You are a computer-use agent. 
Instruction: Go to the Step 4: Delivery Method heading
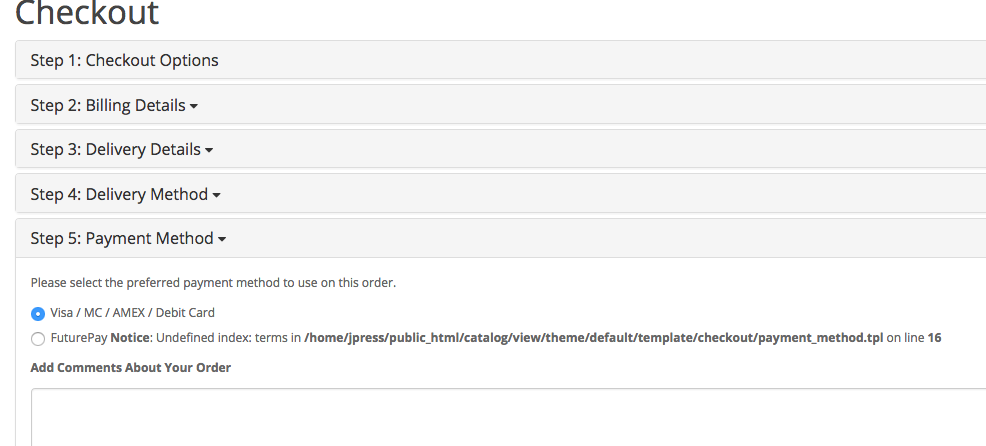[119, 194]
